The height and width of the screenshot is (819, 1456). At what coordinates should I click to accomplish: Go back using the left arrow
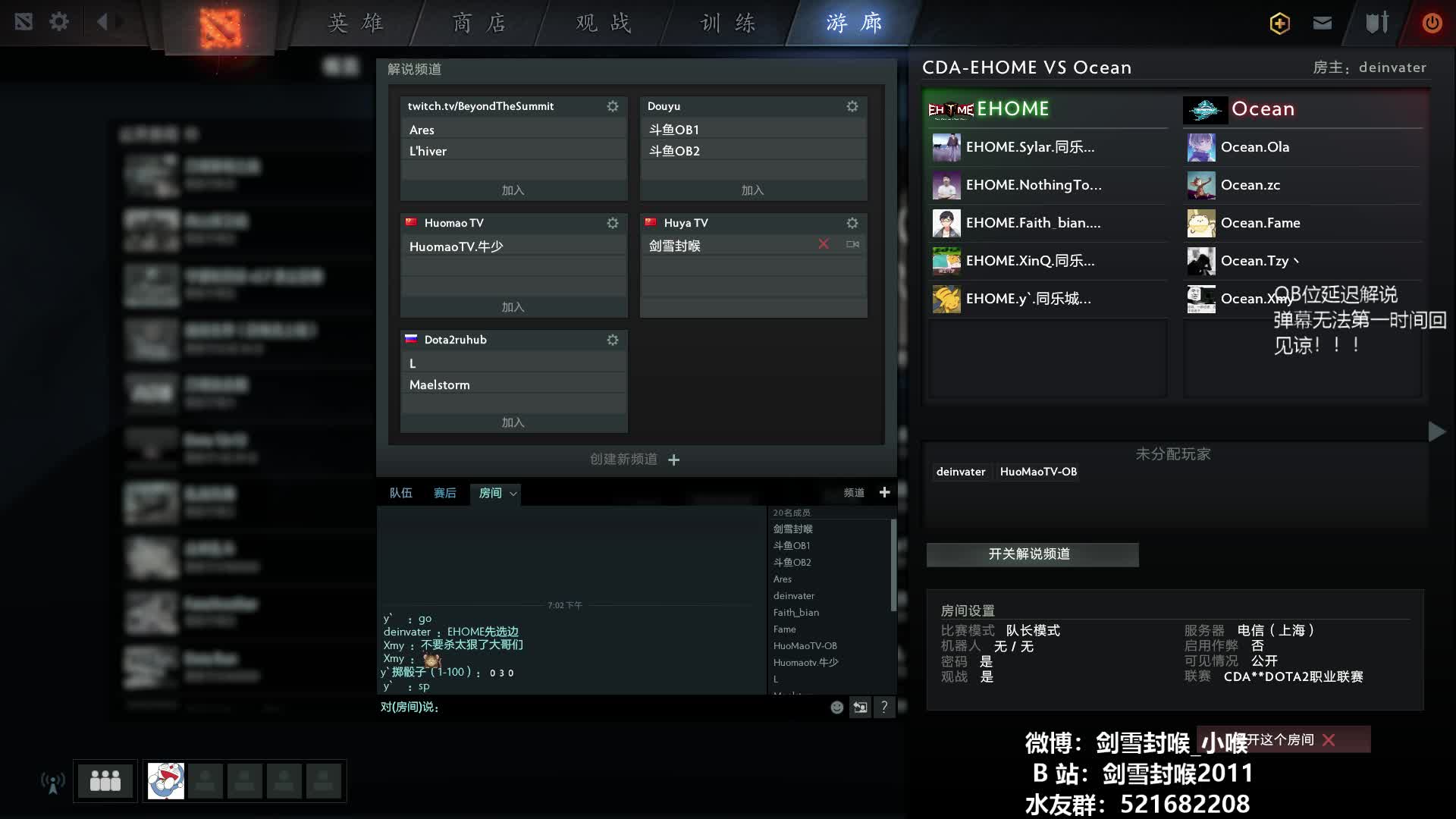tap(102, 21)
